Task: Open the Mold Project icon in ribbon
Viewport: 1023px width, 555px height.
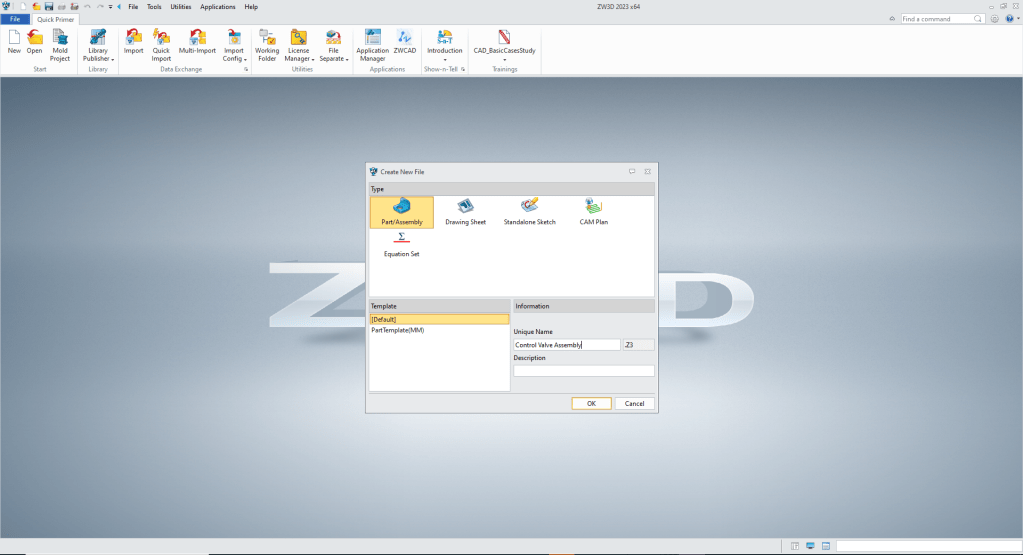Action: click(60, 37)
